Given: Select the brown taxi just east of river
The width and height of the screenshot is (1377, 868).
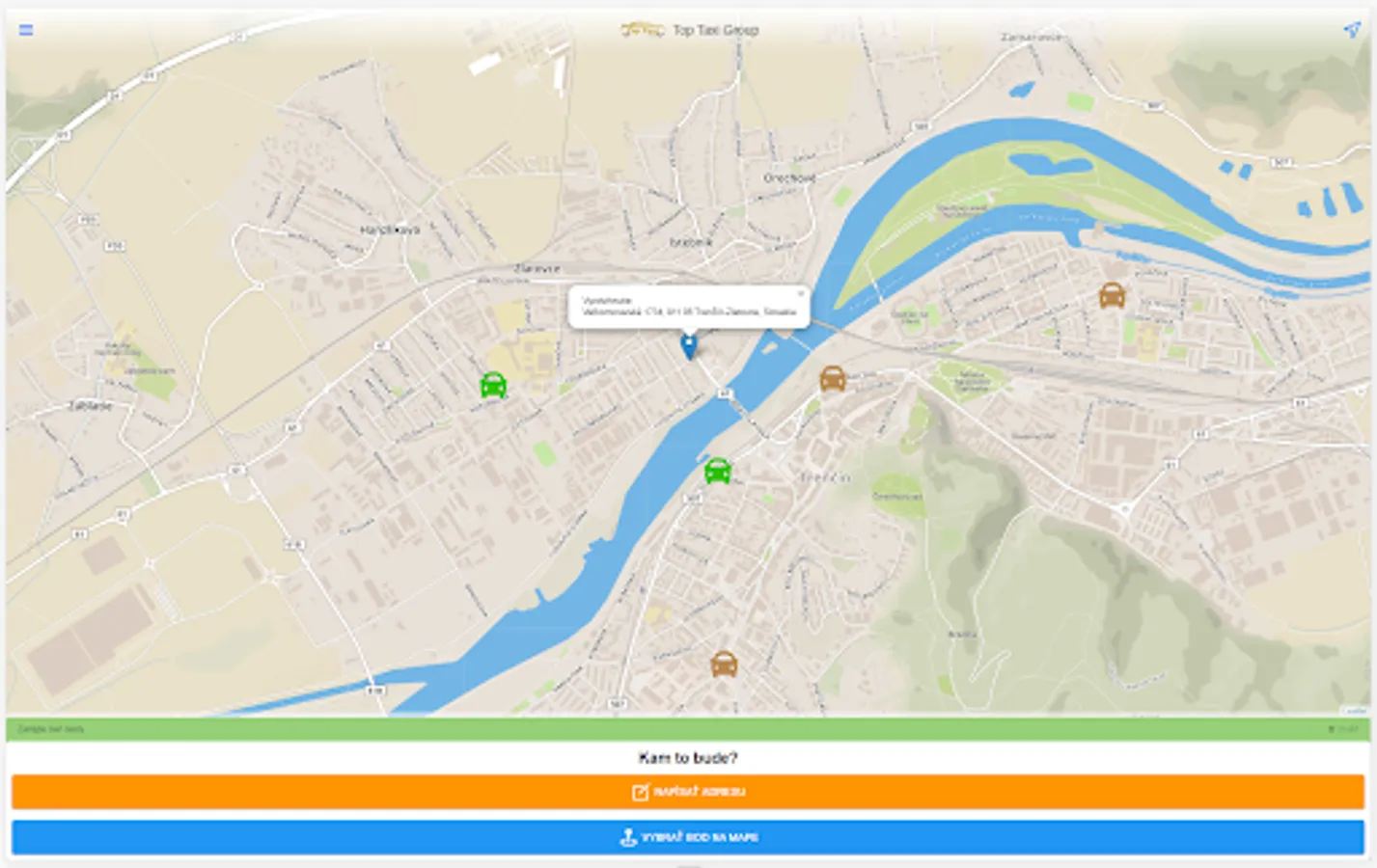Looking at the screenshot, I should click(x=833, y=378).
